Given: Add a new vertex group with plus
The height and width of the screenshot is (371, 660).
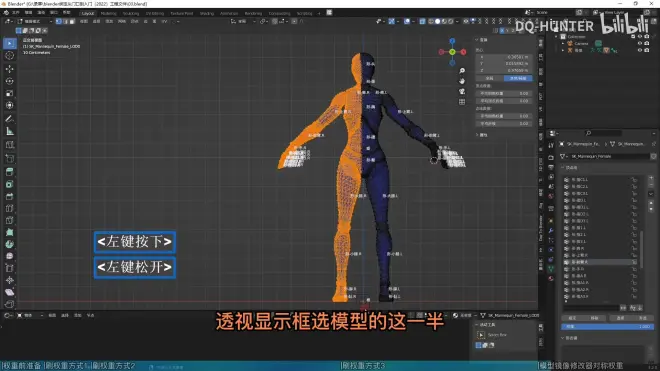Looking at the screenshot, I should pyautogui.click(x=651, y=179).
